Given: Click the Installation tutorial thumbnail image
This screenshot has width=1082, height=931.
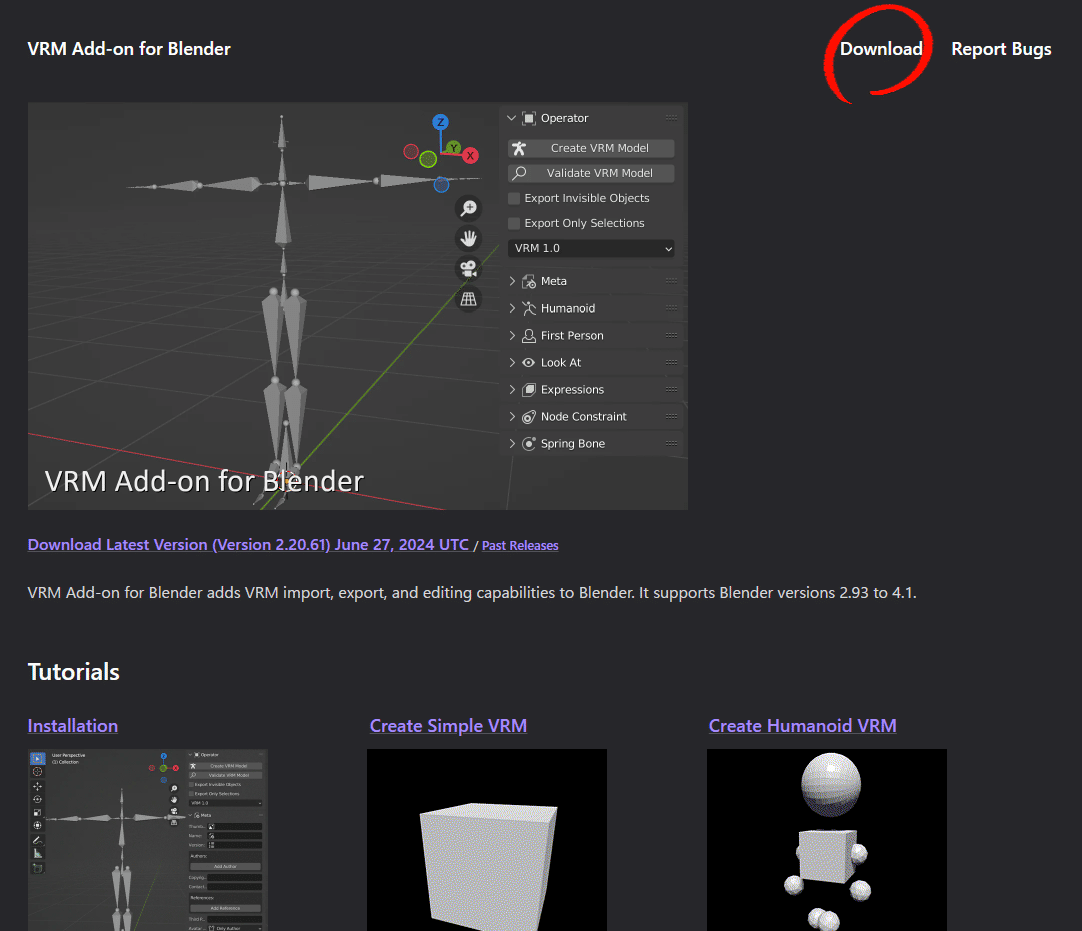Looking at the screenshot, I should (x=148, y=840).
